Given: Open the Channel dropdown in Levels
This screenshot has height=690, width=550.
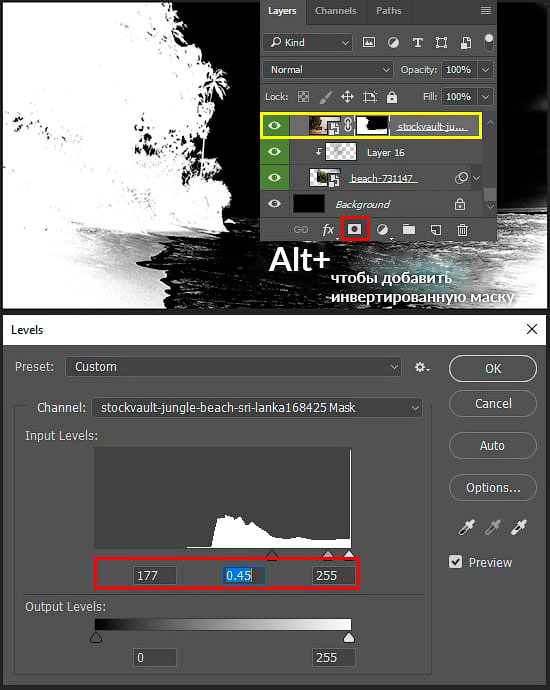Looking at the screenshot, I should tap(257, 408).
